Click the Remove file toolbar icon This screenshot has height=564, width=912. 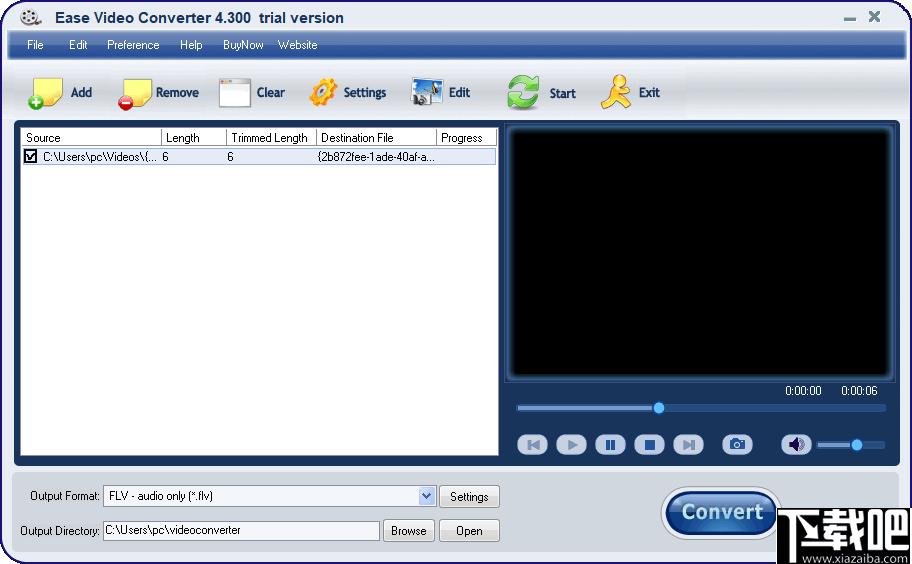pos(134,93)
